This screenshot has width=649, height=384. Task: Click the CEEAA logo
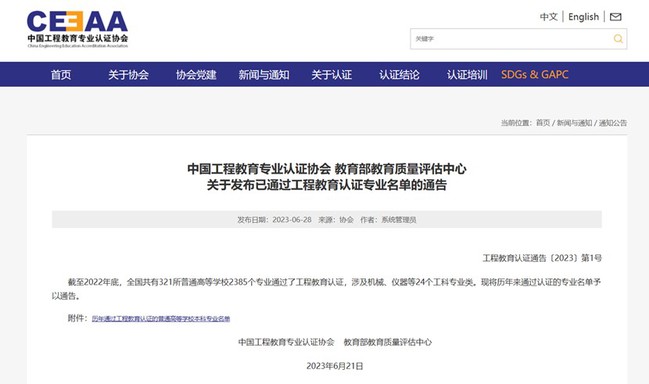click(77, 29)
